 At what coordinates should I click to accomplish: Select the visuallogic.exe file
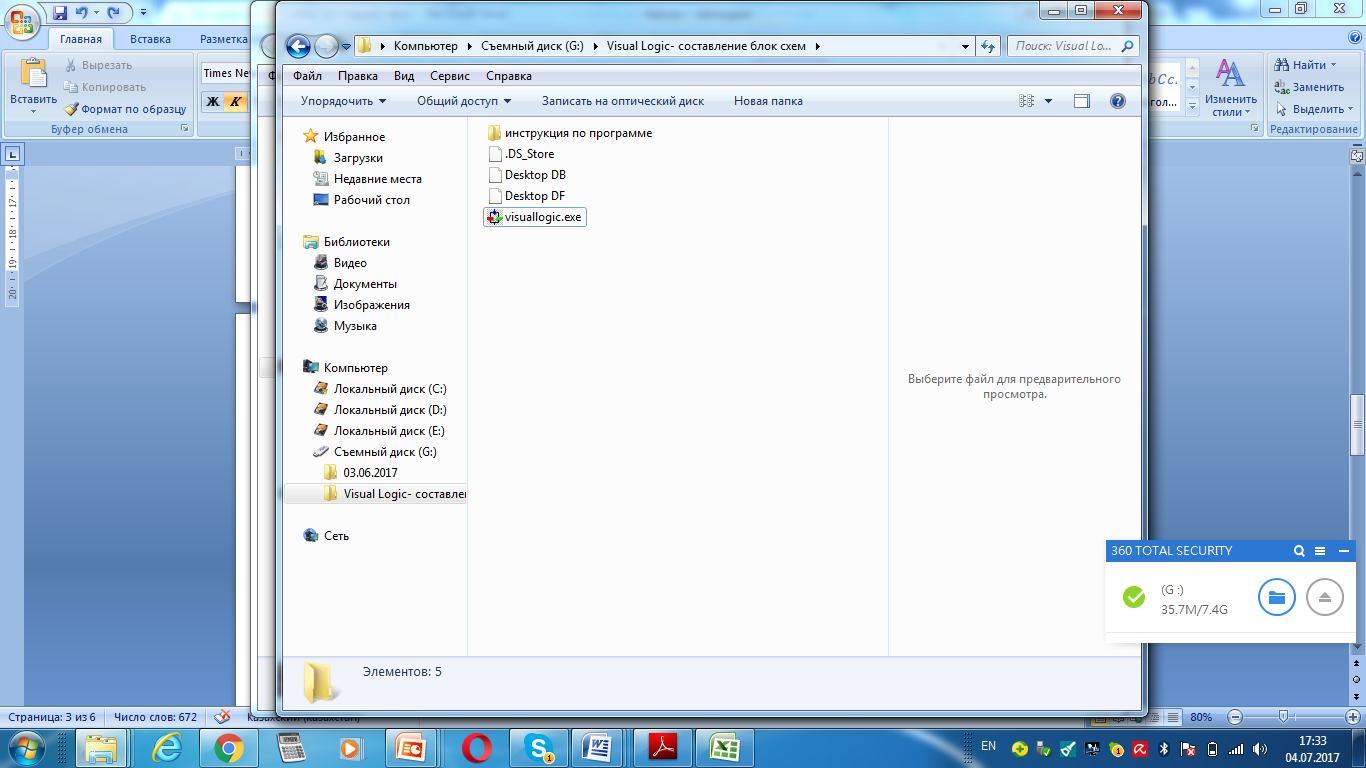pyautogui.click(x=534, y=217)
